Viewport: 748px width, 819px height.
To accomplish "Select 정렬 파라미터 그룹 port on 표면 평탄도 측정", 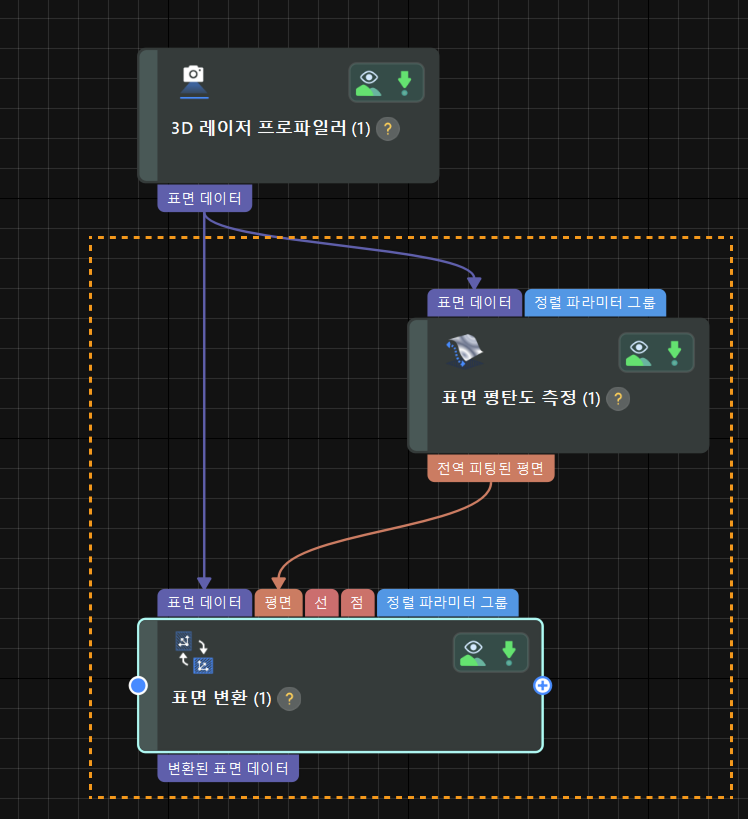I will click(x=595, y=302).
